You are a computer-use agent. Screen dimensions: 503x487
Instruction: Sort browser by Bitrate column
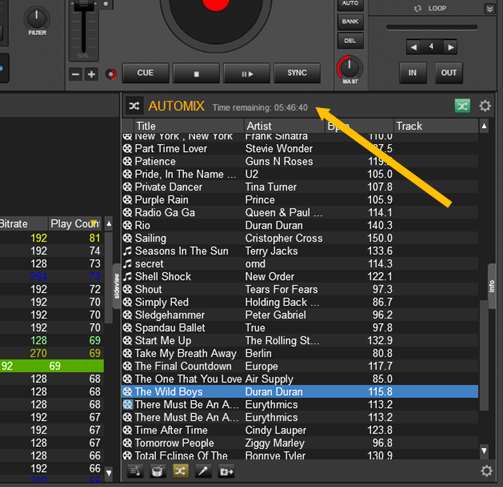(x=23, y=224)
